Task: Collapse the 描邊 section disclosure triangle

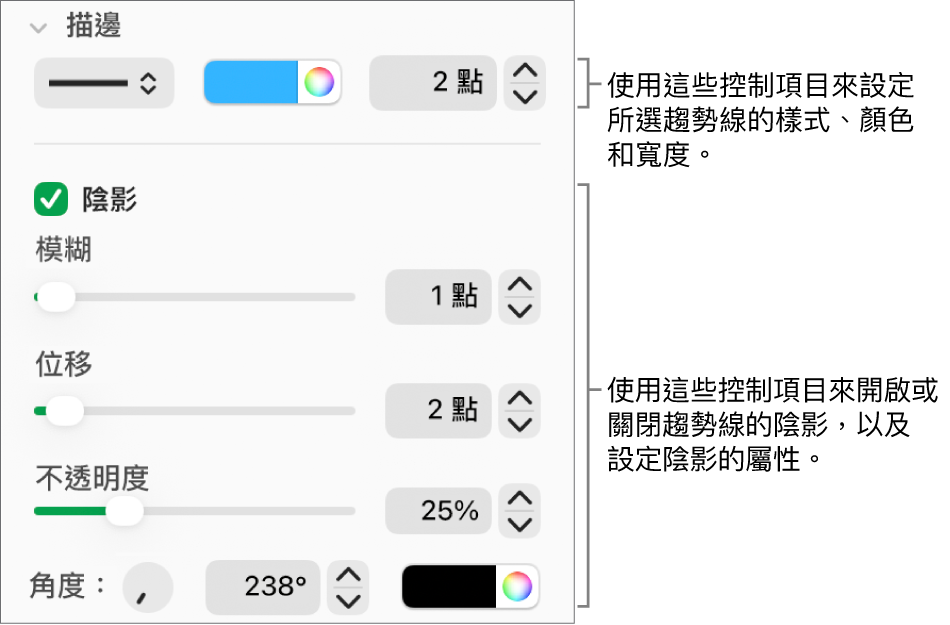Action: (x=37, y=28)
